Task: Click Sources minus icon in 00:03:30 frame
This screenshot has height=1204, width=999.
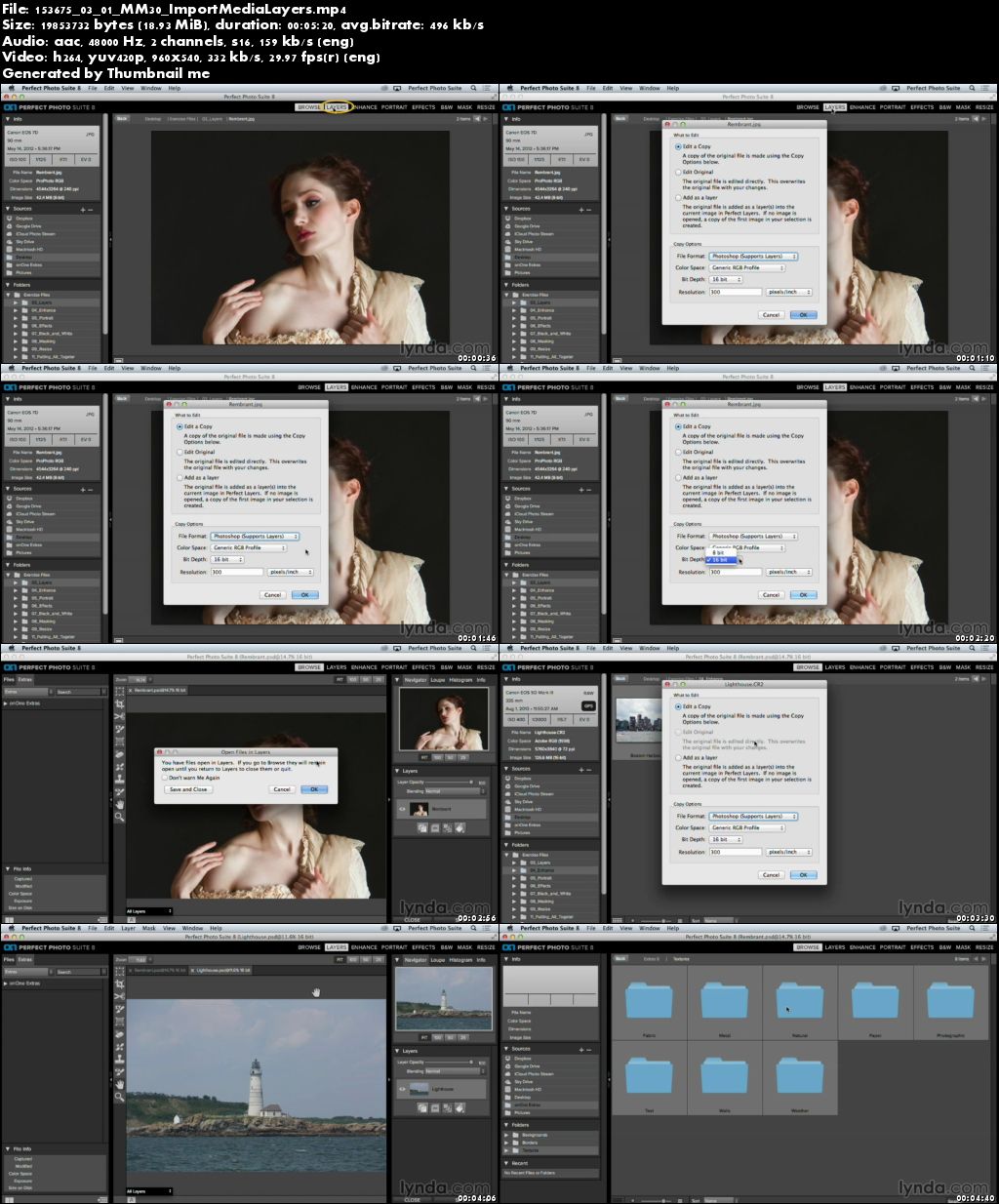Action: point(588,769)
